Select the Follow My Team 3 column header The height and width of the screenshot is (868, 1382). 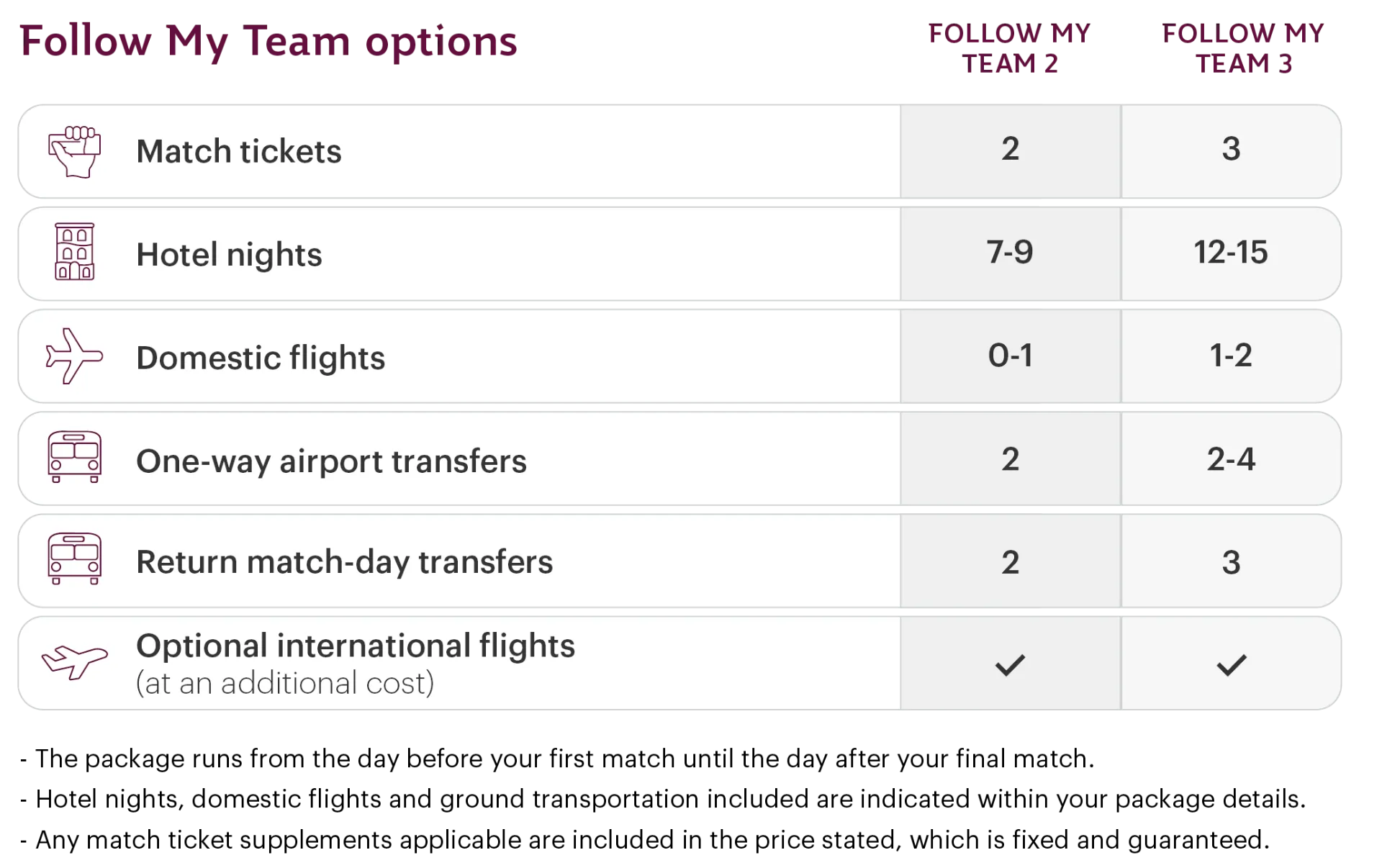pos(1243,49)
